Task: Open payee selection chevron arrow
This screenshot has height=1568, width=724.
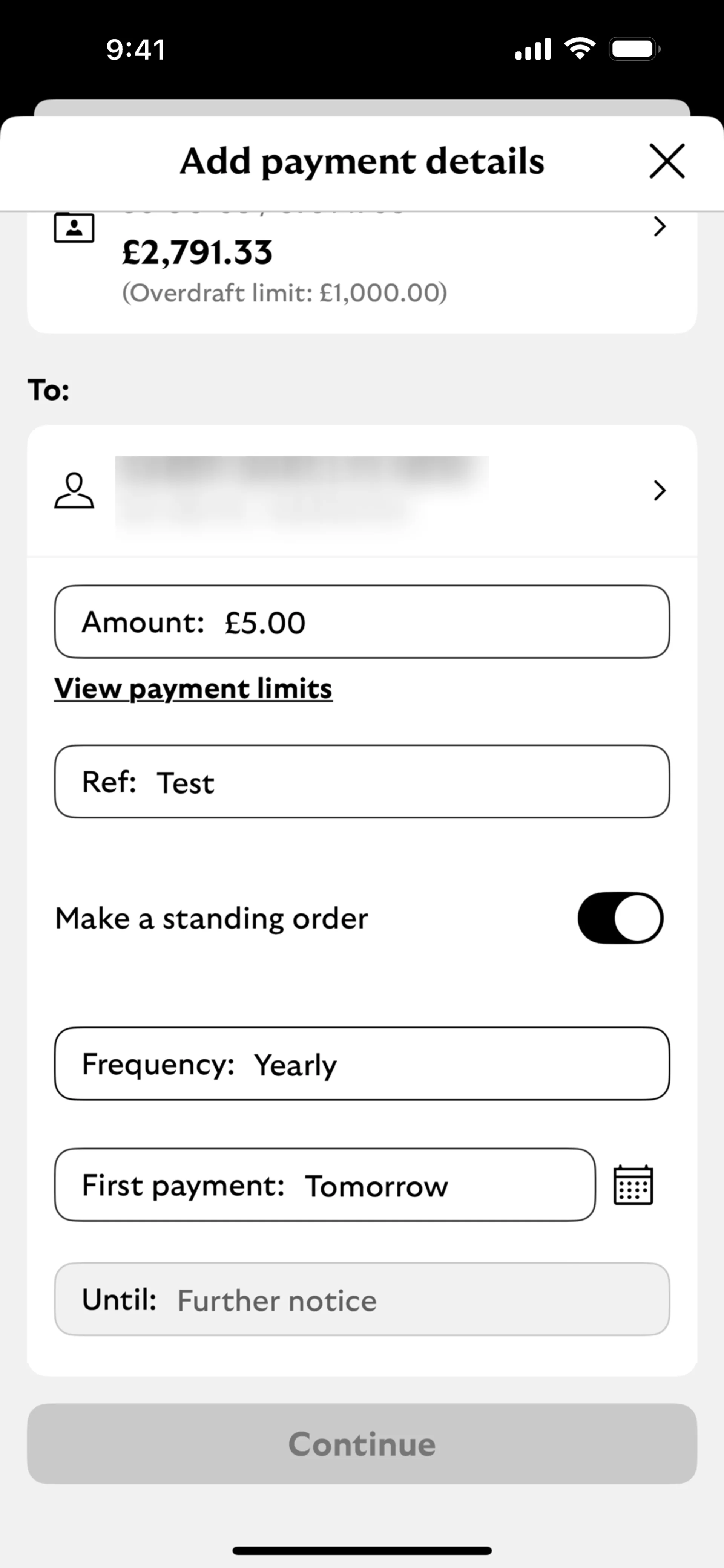Action: (x=659, y=491)
